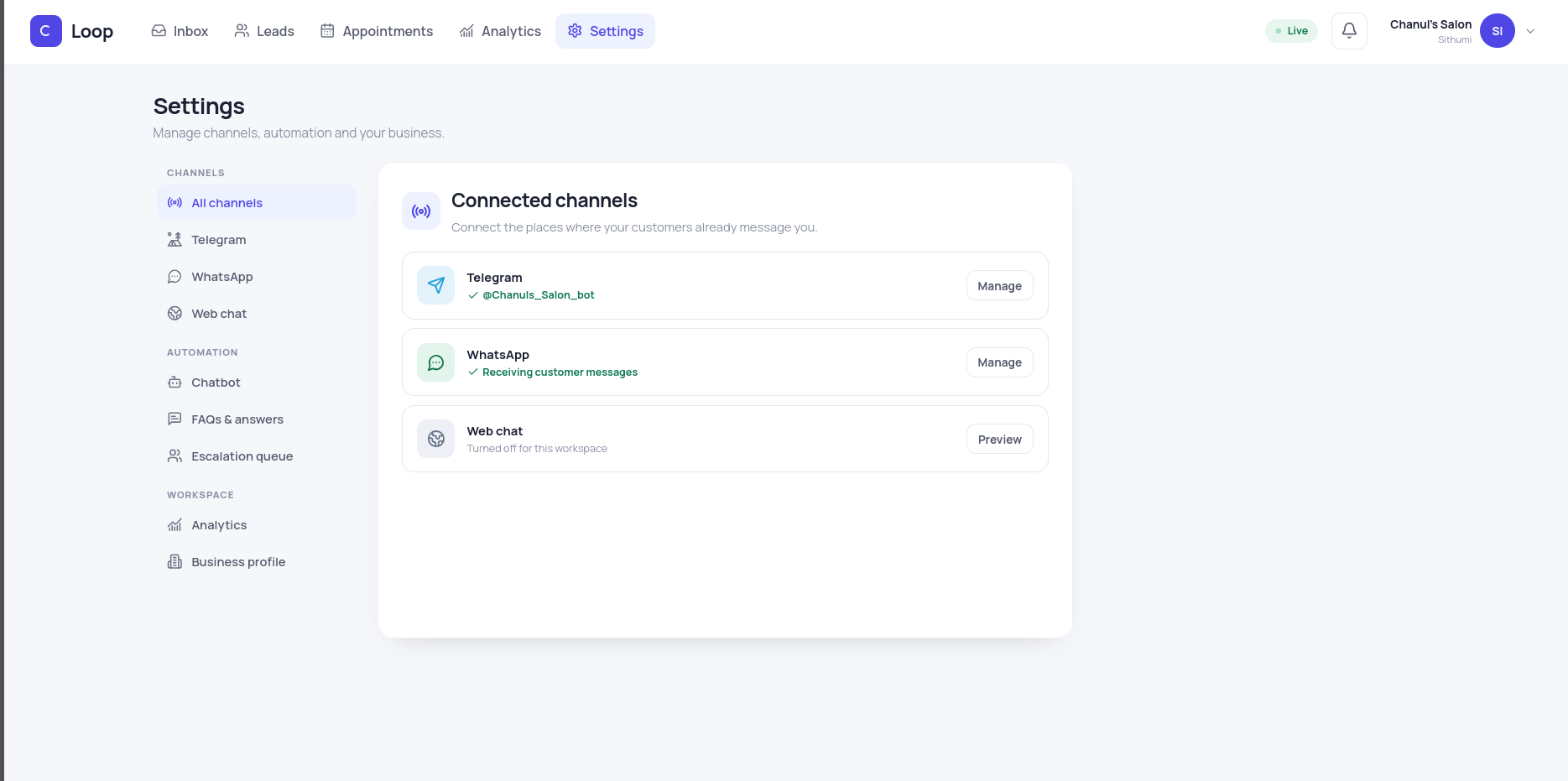Click the Telegram paper plane icon
1568x781 pixels.
pos(435,285)
